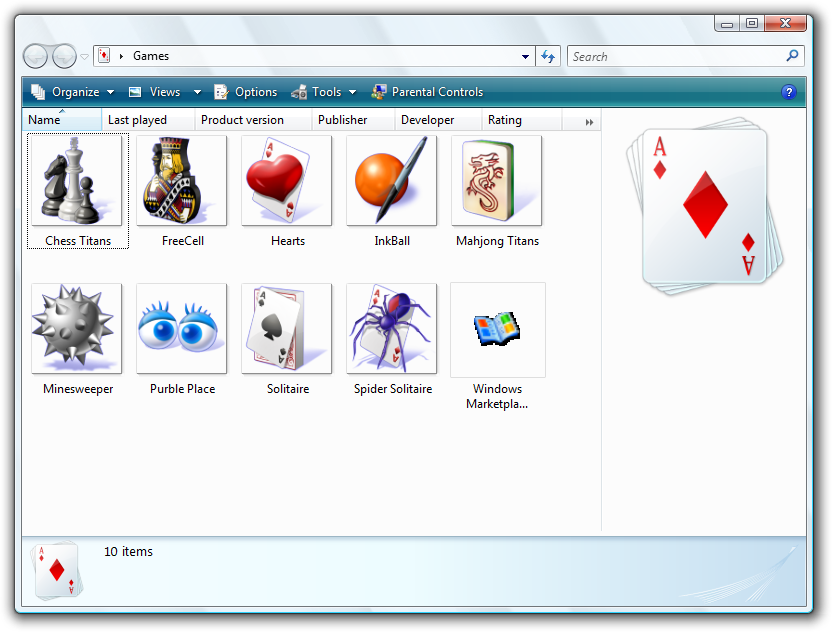Click the details pane card icon
This screenshot has width=832, height=632.
pos(56,571)
